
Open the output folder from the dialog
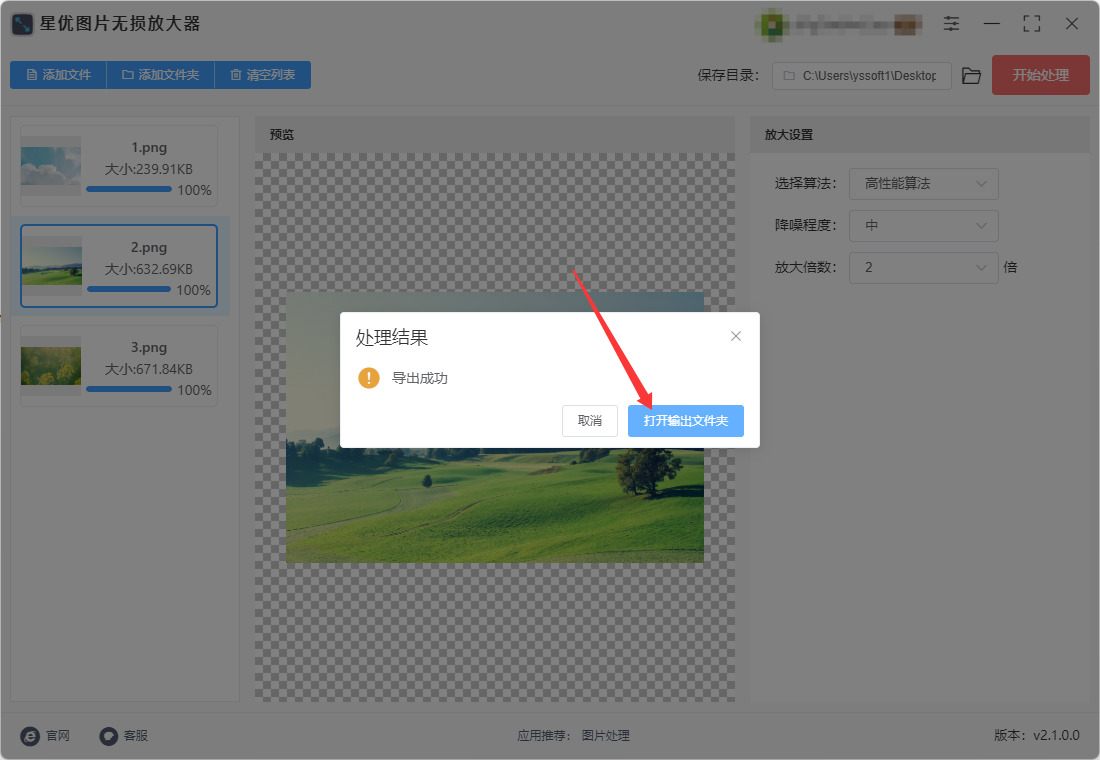685,421
